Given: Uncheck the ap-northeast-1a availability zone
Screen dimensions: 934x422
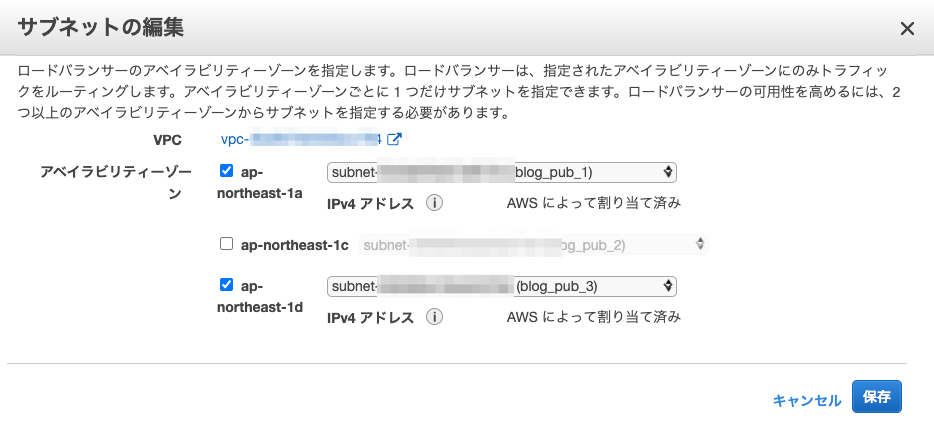Looking at the screenshot, I should click(226, 171).
